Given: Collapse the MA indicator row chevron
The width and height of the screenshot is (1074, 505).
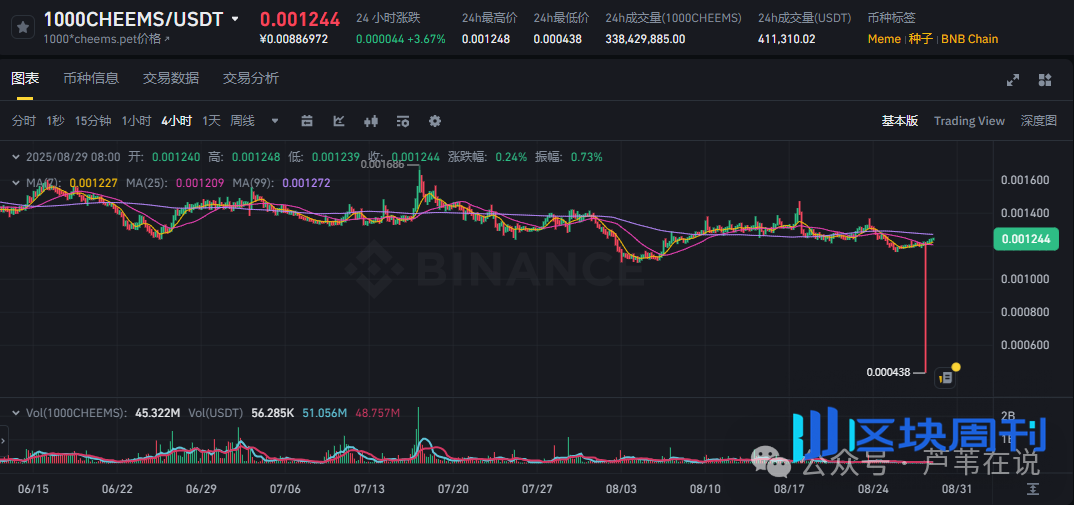Looking at the screenshot, I should (16, 183).
